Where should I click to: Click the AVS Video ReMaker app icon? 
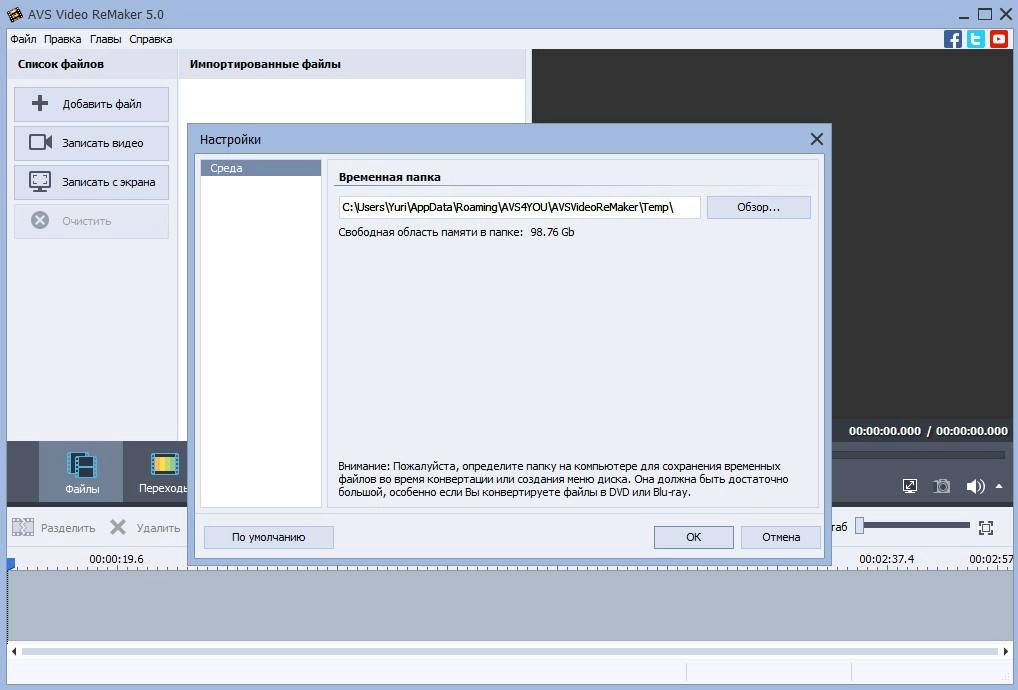click(x=14, y=14)
